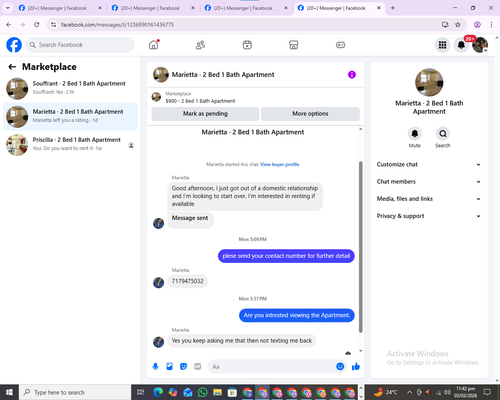Click the back arrow beside Marketplace heading

(12, 67)
